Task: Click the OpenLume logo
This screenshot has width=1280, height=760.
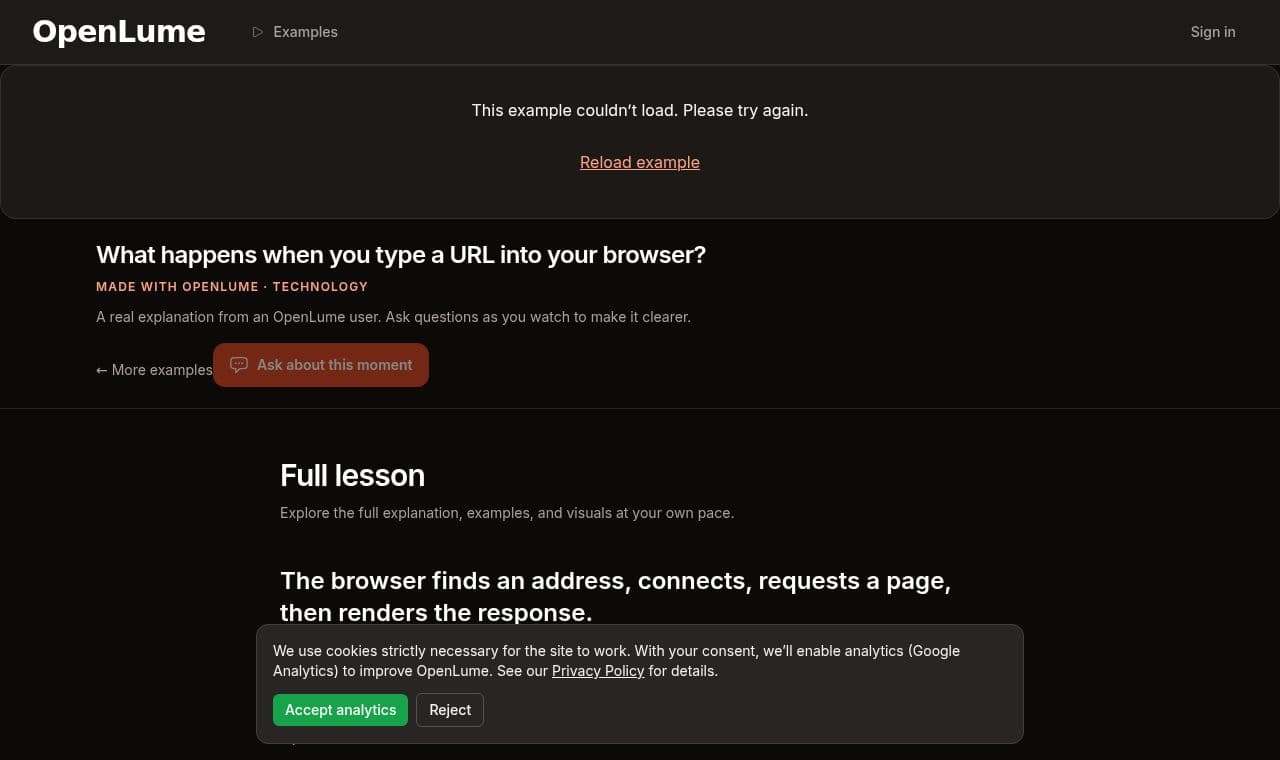Action: (119, 32)
